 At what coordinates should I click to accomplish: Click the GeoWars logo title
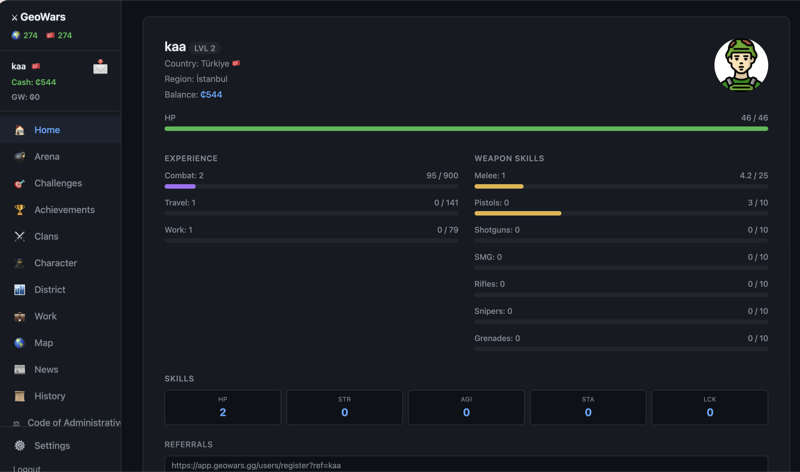(x=42, y=17)
